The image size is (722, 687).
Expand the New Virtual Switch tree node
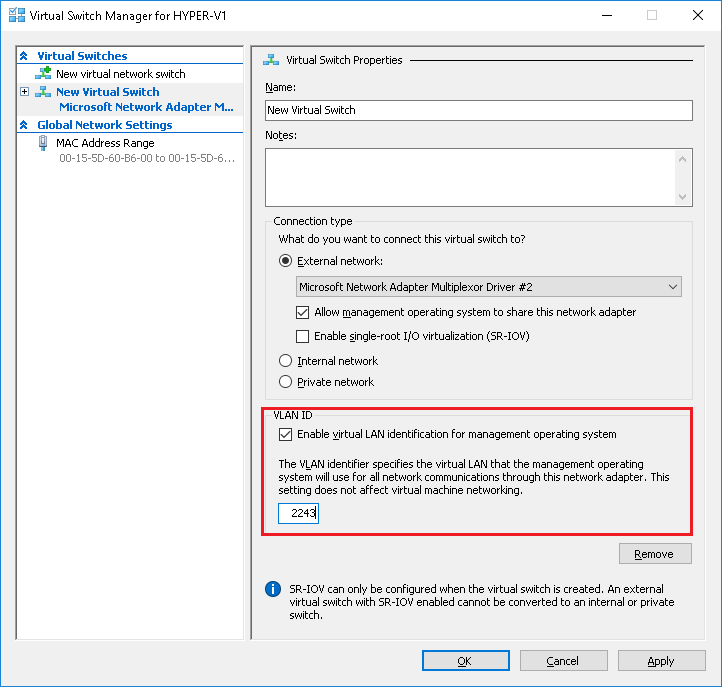pos(25,92)
